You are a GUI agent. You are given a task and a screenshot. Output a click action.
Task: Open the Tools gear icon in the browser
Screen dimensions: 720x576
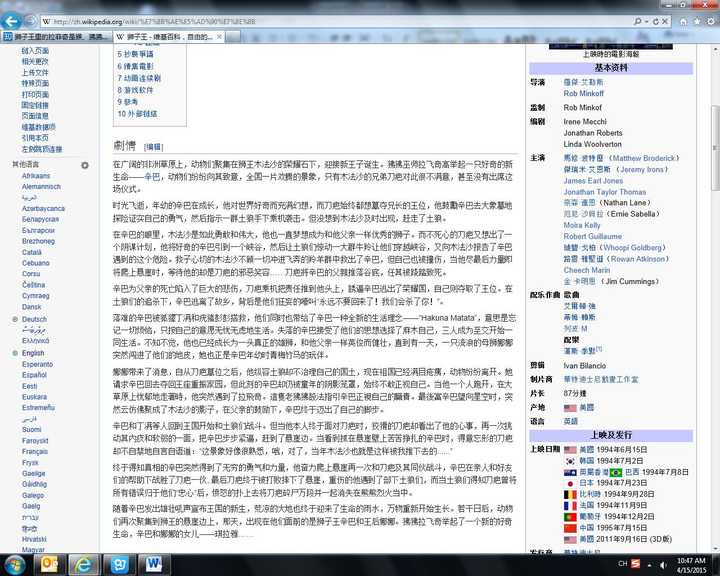coord(711,21)
